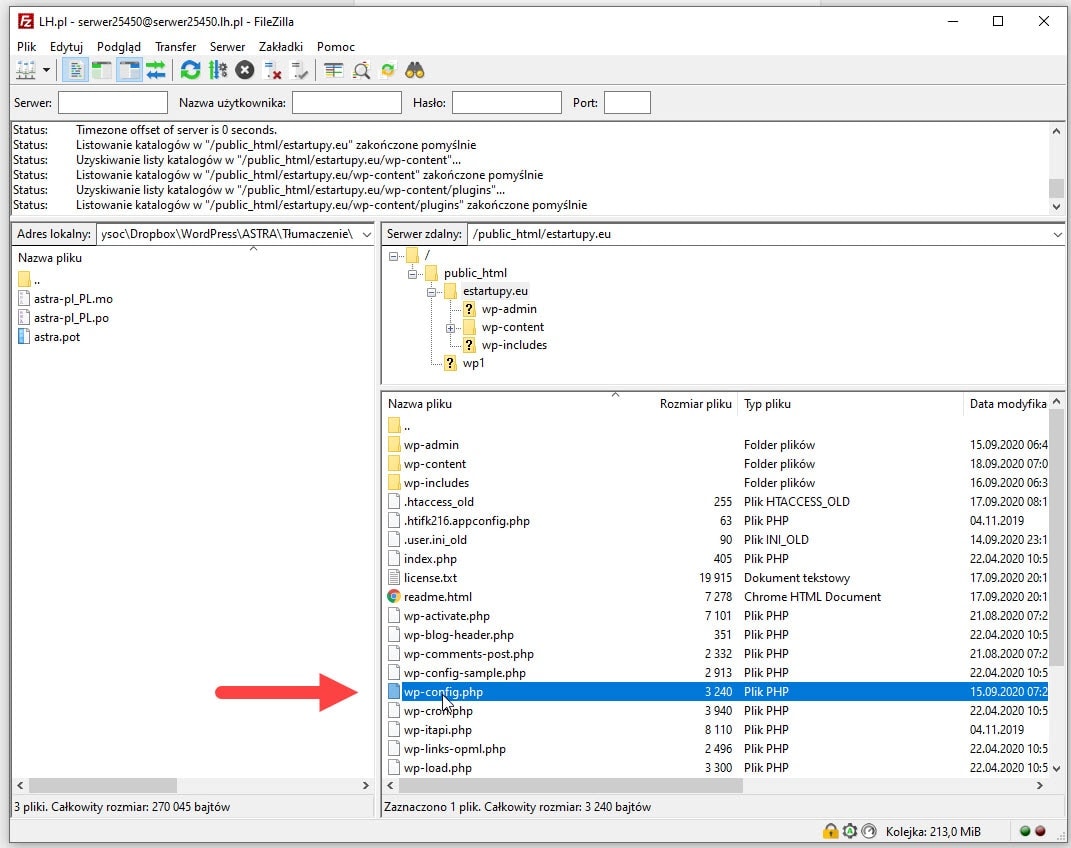This screenshot has width=1071, height=848.
Task: Open the directory listing filters dialog
Action: coord(334,70)
